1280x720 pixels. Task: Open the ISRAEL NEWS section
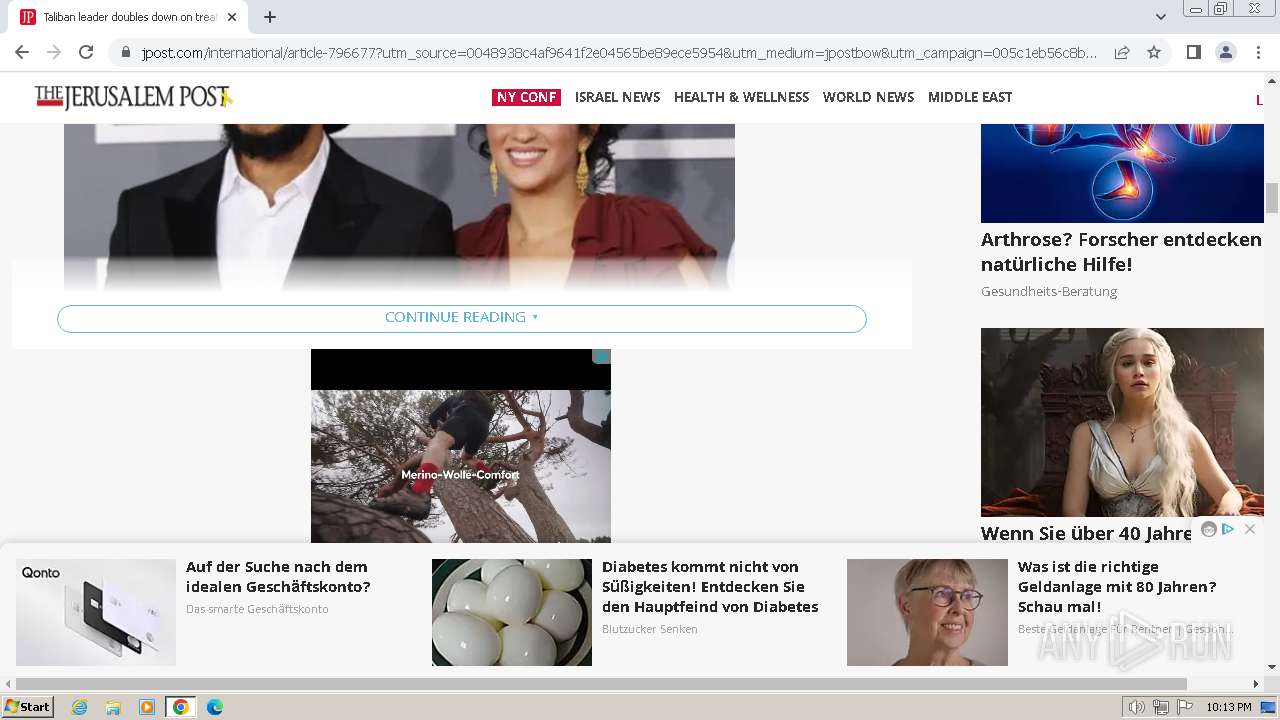coord(617,97)
